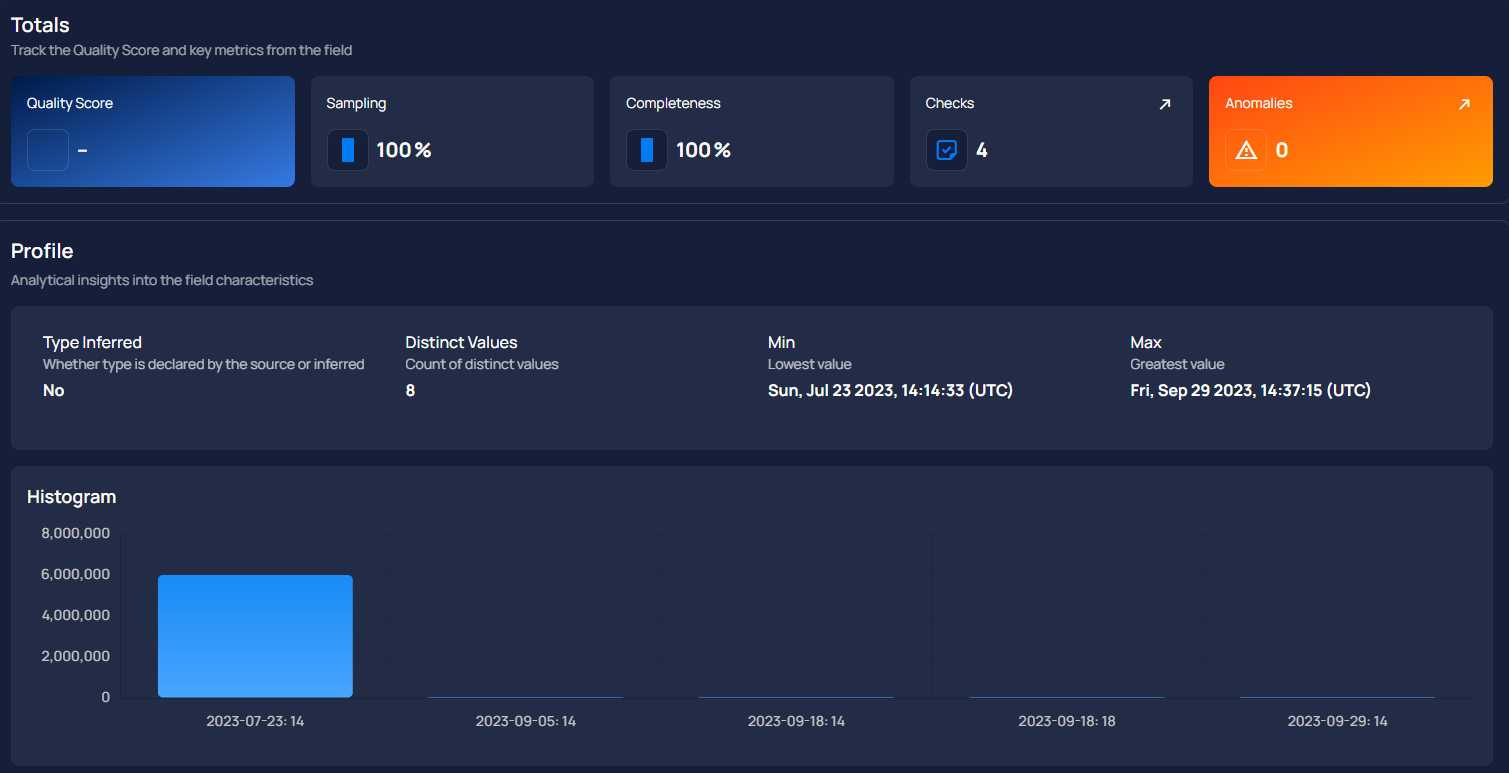Click the Greatest value subtitle under Max
Image resolution: width=1509 pixels, height=773 pixels.
pyautogui.click(x=1177, y=364)
